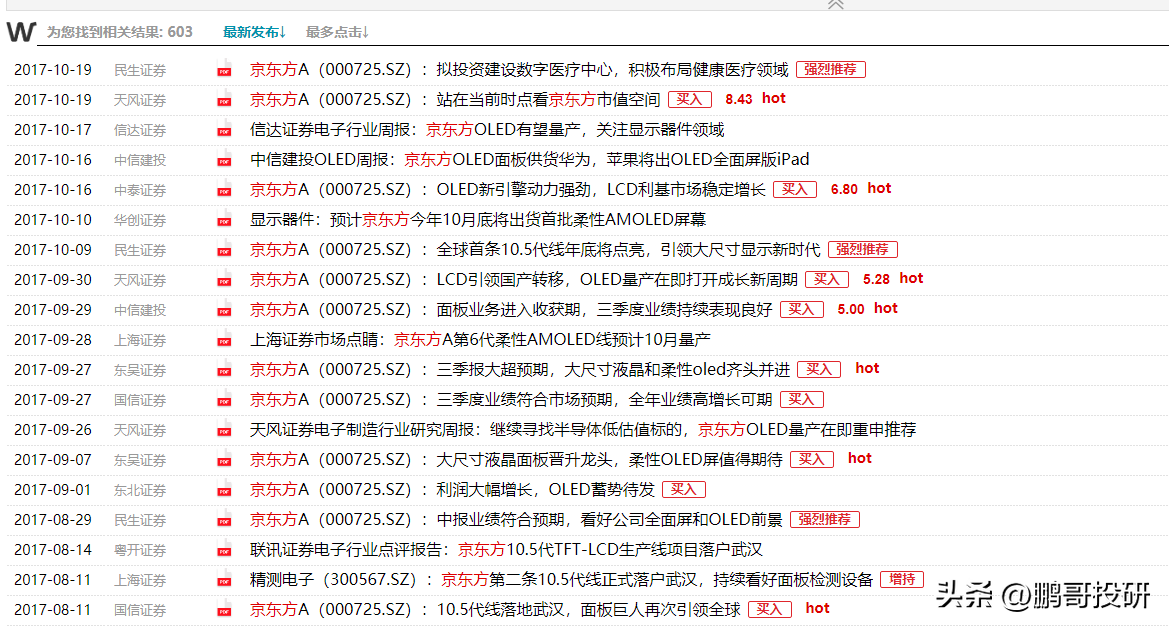Open PDF icon for OLED新引擎动力强劲 report
The image size is (1169, 628).
(x=224, y=190)
